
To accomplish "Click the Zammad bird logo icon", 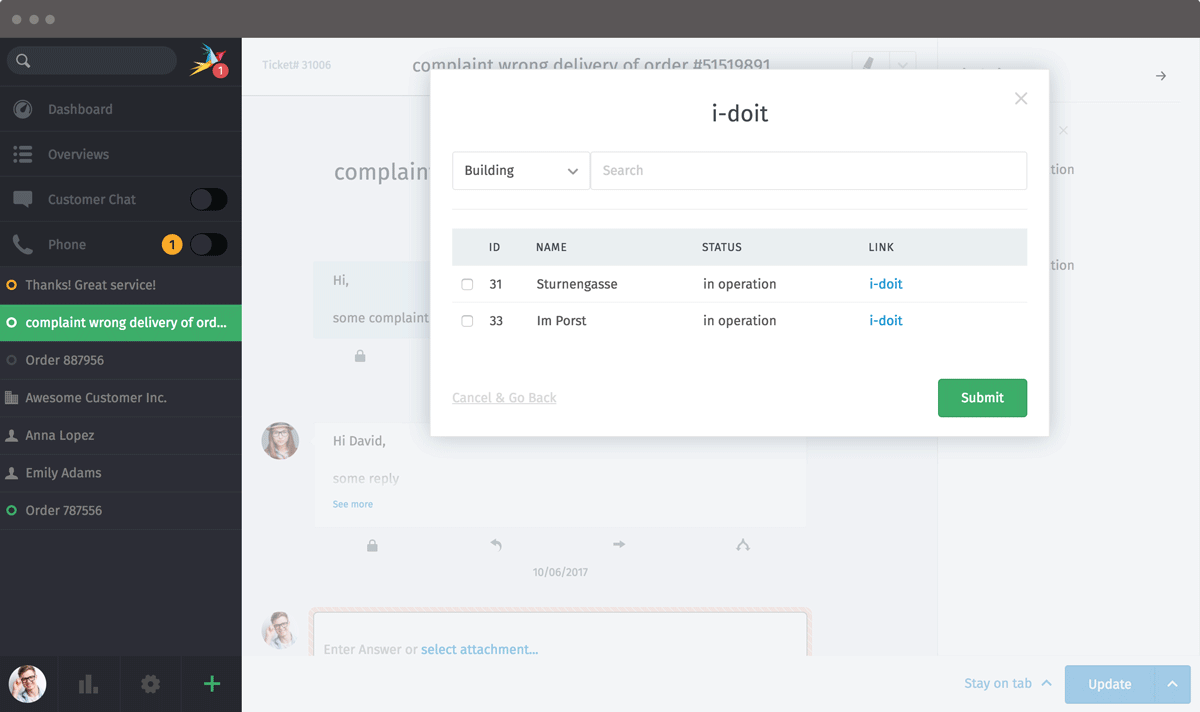I will click(x=208, y=60).
